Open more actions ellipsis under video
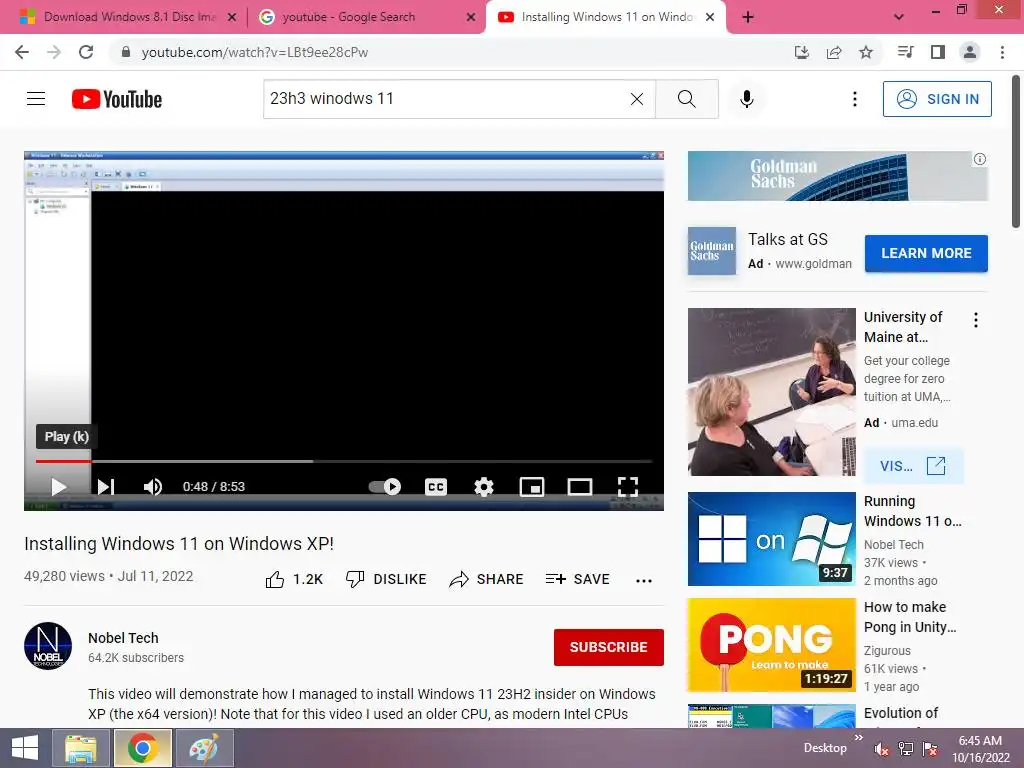1024x768 pixels. [x=644, y=581]
